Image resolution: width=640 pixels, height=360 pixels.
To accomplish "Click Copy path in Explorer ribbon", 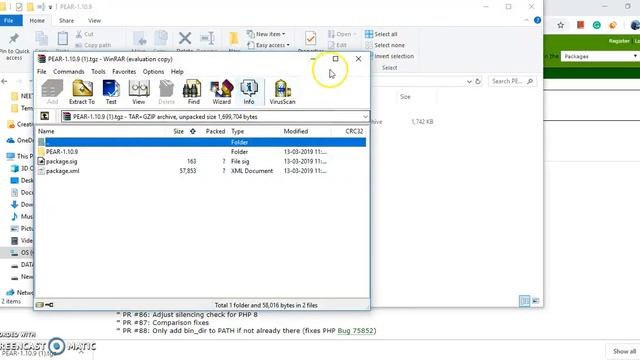I will 93,45.
